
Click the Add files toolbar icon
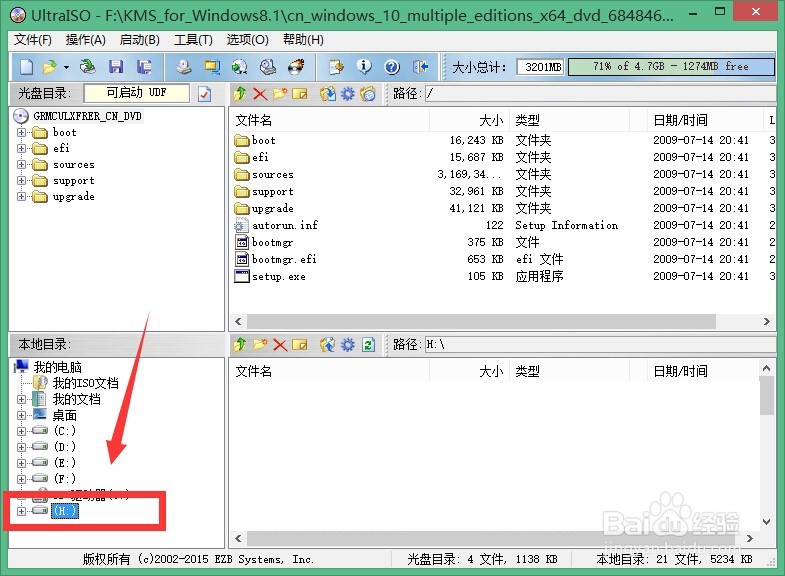click(336, 67)
